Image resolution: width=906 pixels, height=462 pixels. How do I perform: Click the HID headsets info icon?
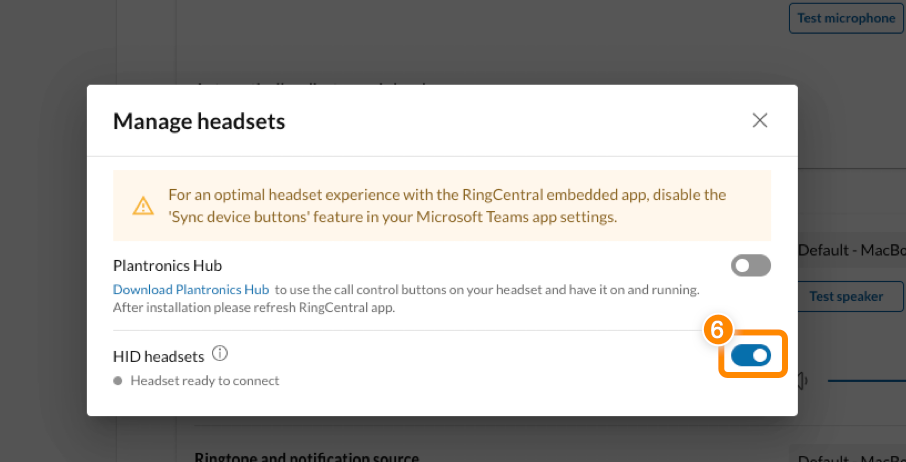[x=220, y=353]
